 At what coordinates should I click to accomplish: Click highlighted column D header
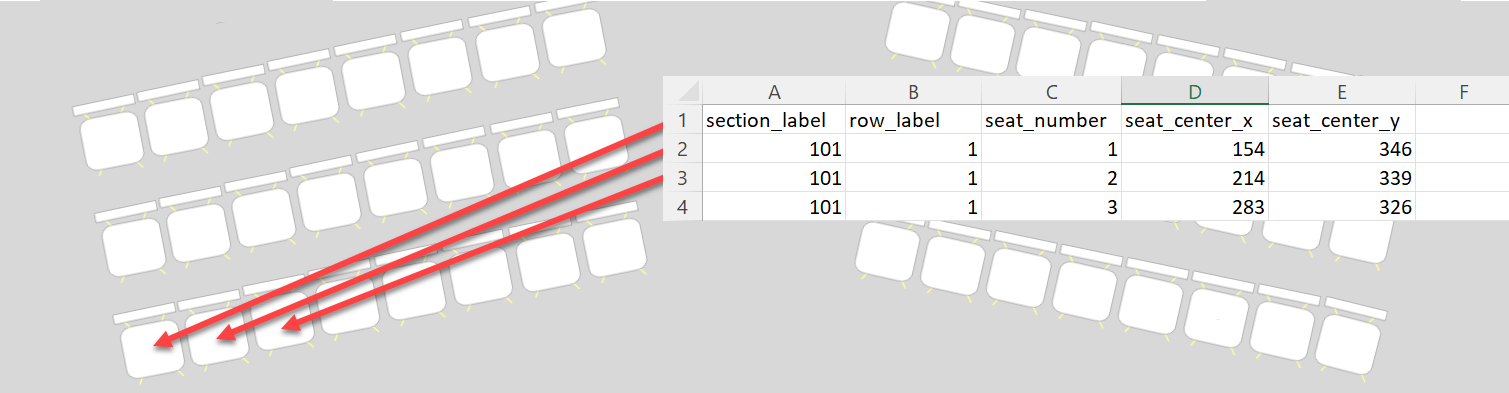1195,91
